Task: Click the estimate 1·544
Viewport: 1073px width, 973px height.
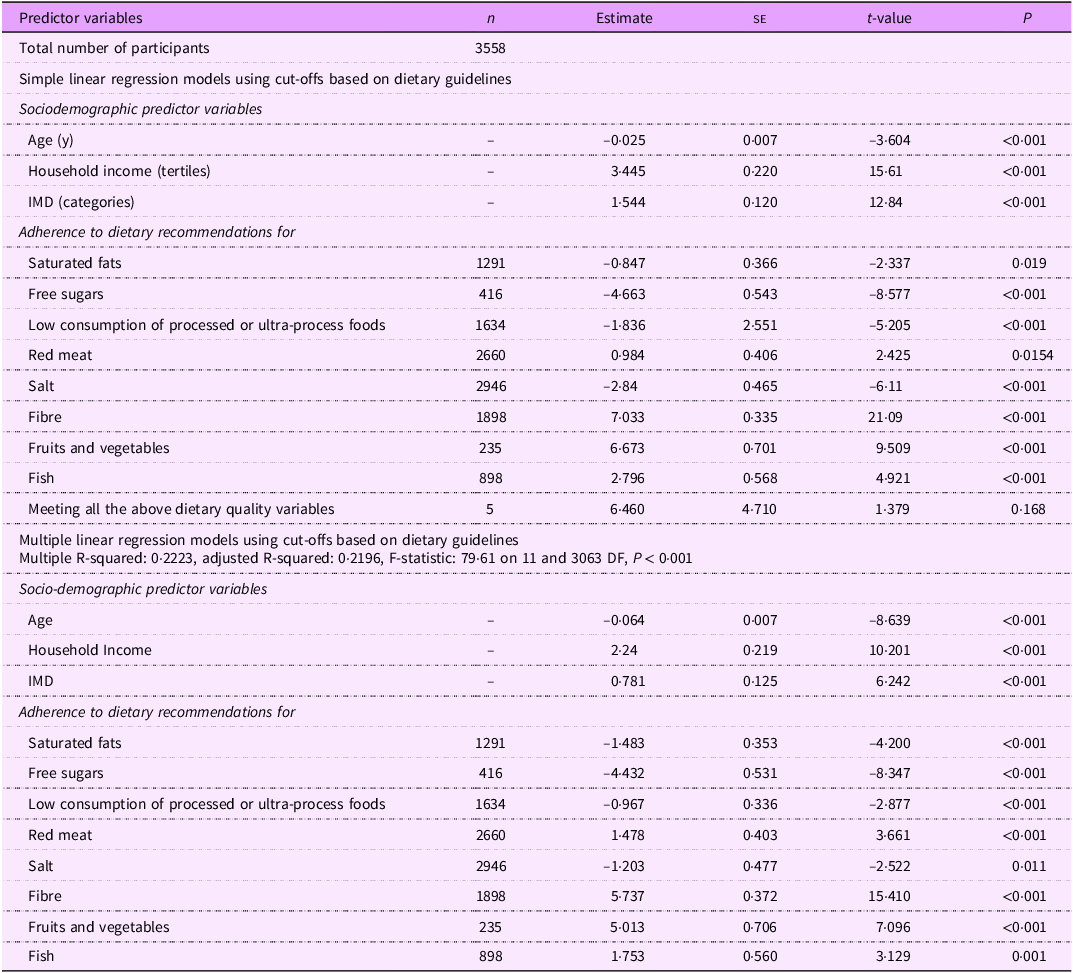Action: click(x=628, y=203)
